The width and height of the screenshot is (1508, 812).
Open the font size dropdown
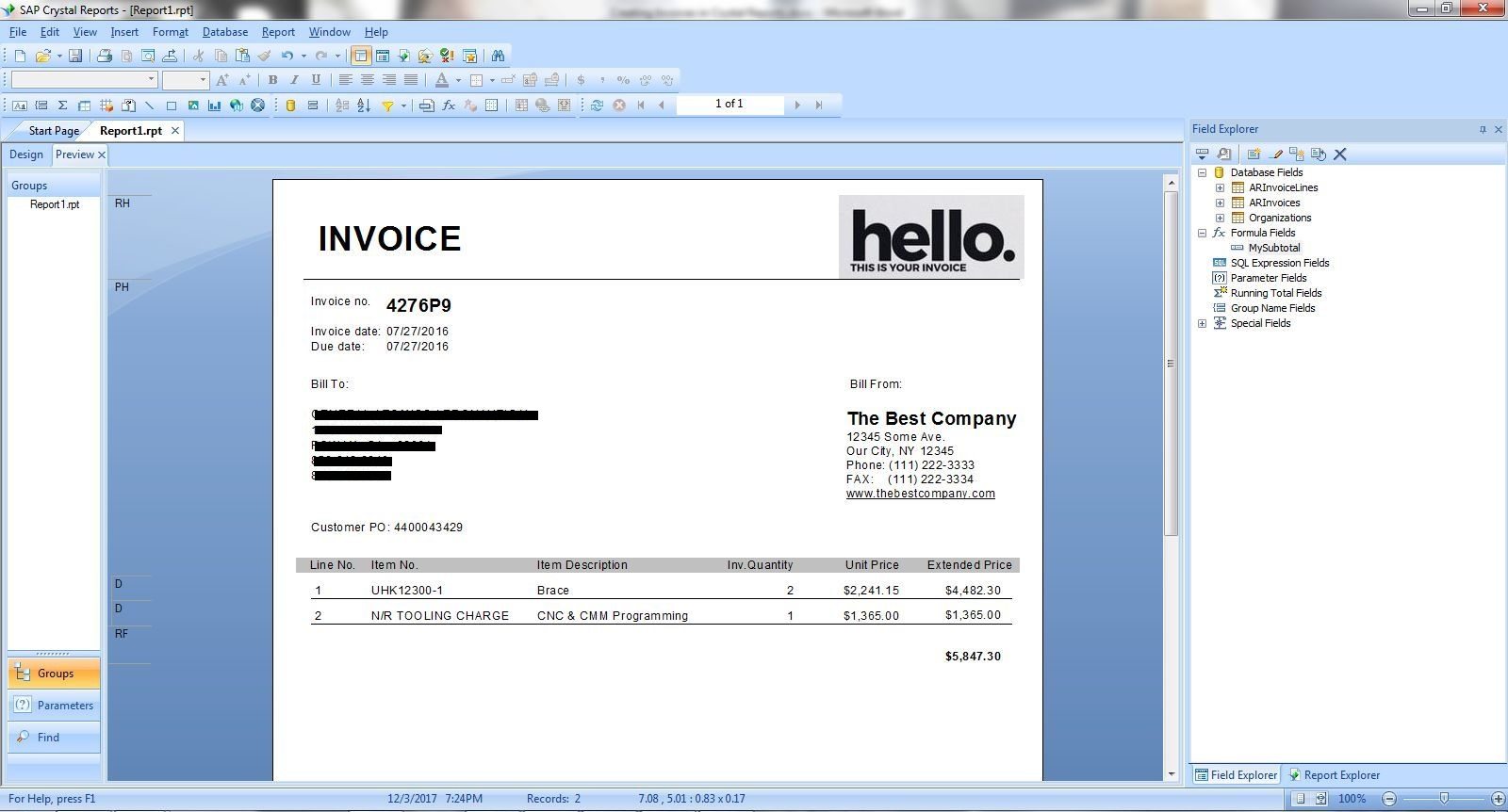coord(202,80)
